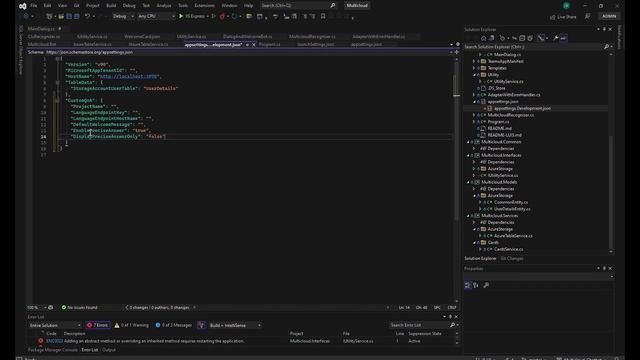Click the Bookmark toolbar icon

click(x=323, y=16)
